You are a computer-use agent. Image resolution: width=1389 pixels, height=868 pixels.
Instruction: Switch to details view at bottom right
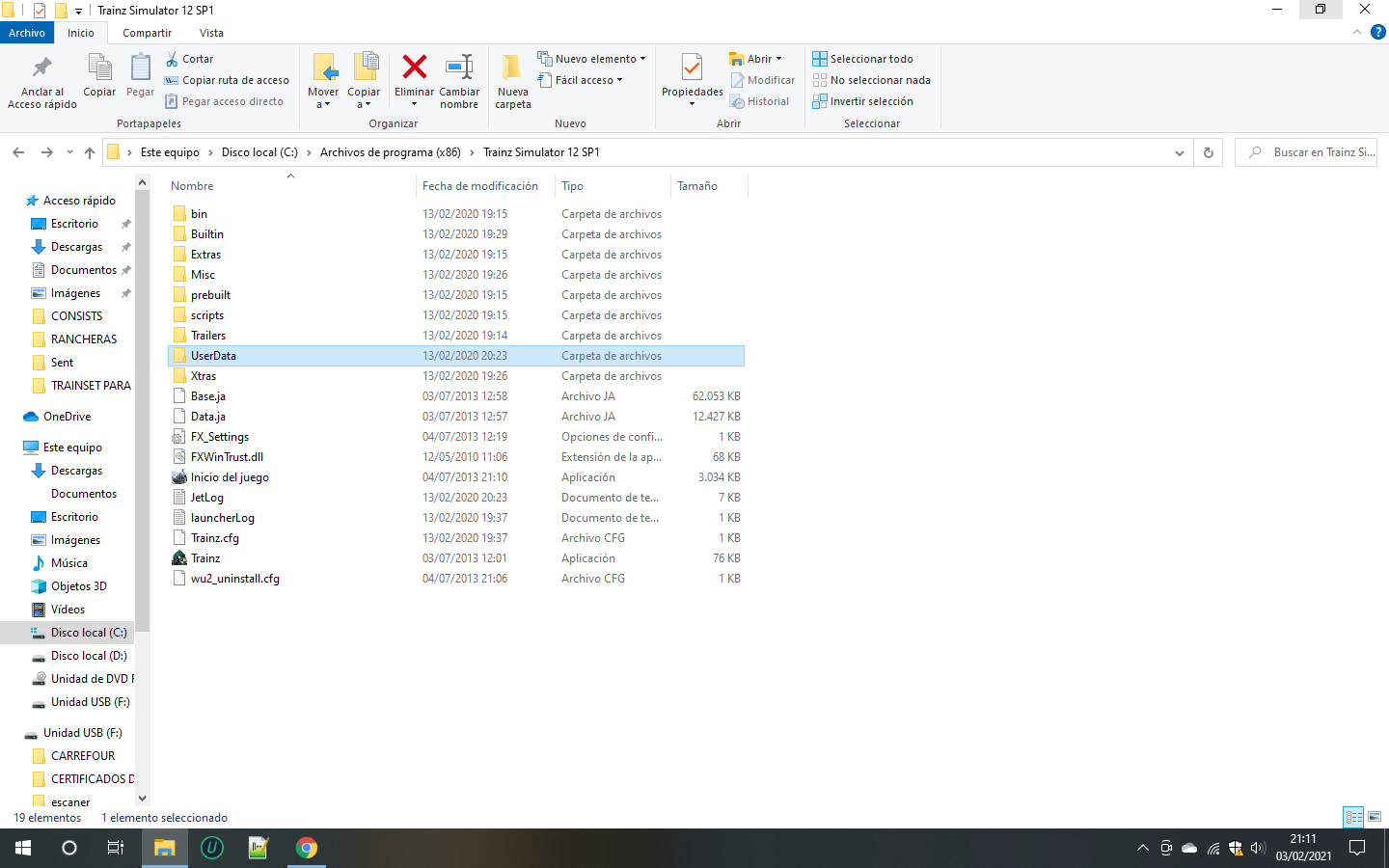pos(1353,817)
